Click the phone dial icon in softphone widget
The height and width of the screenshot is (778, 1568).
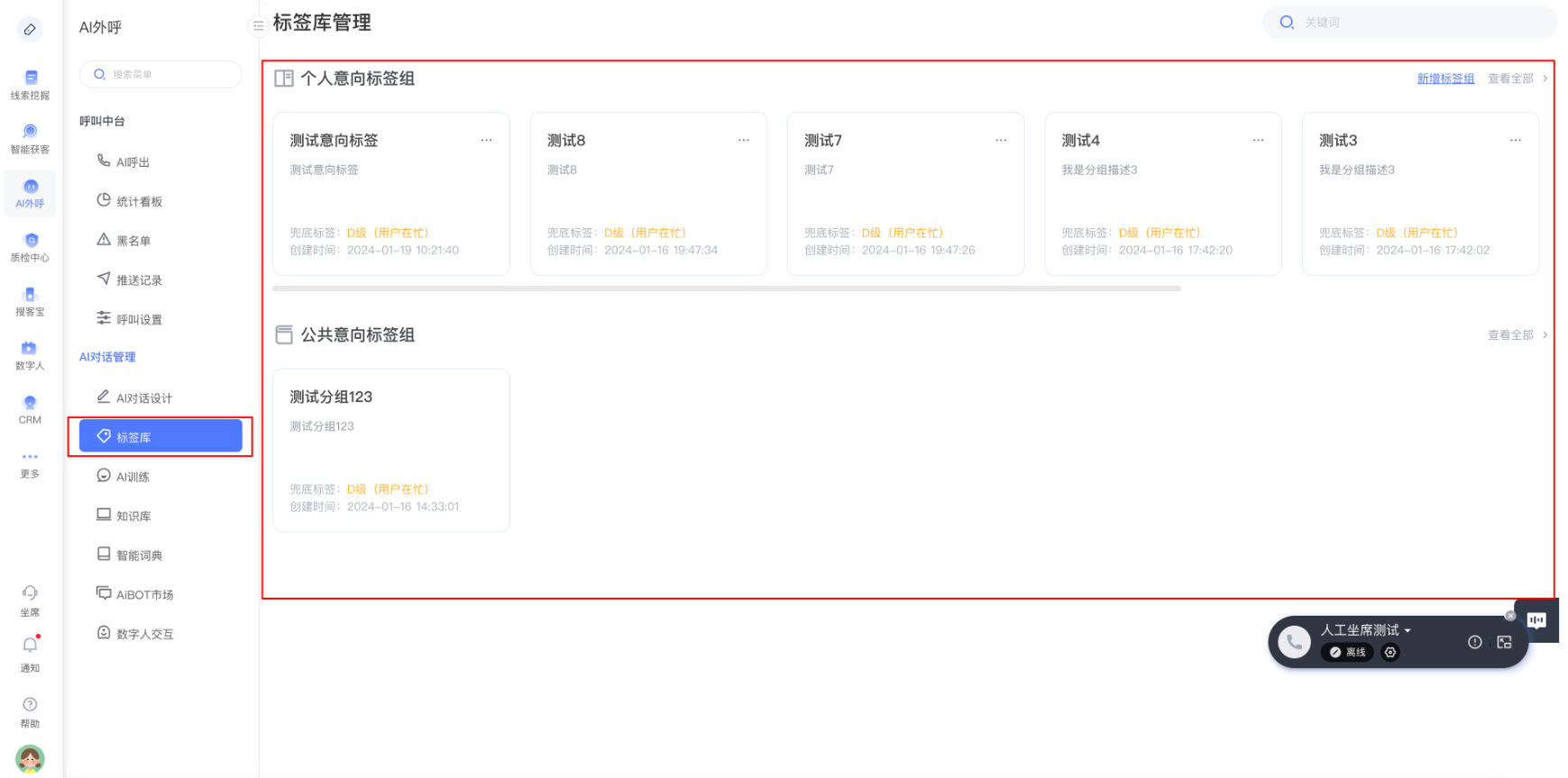(x=1294, y=642)
